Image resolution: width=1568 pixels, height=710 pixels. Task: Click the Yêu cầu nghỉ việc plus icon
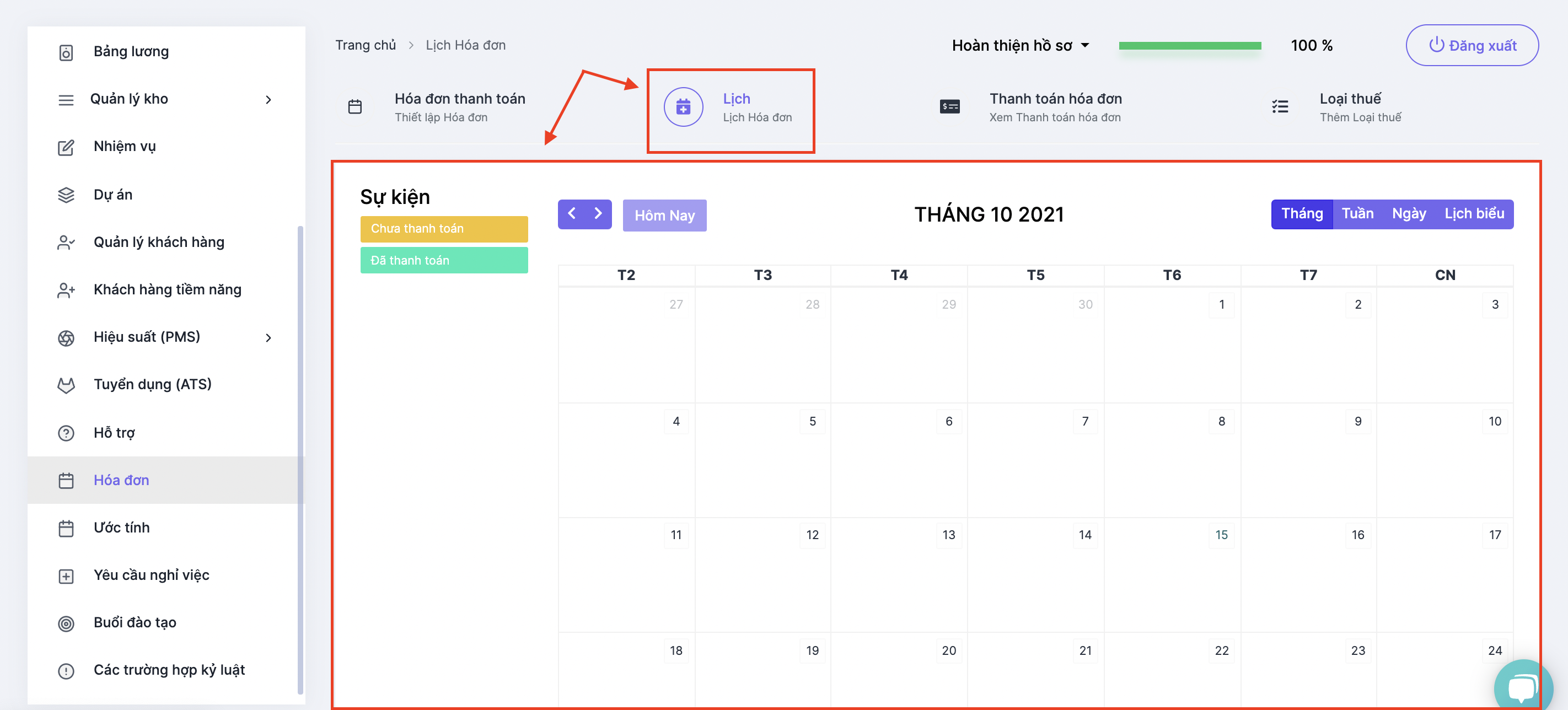click(x=66, y=576)
